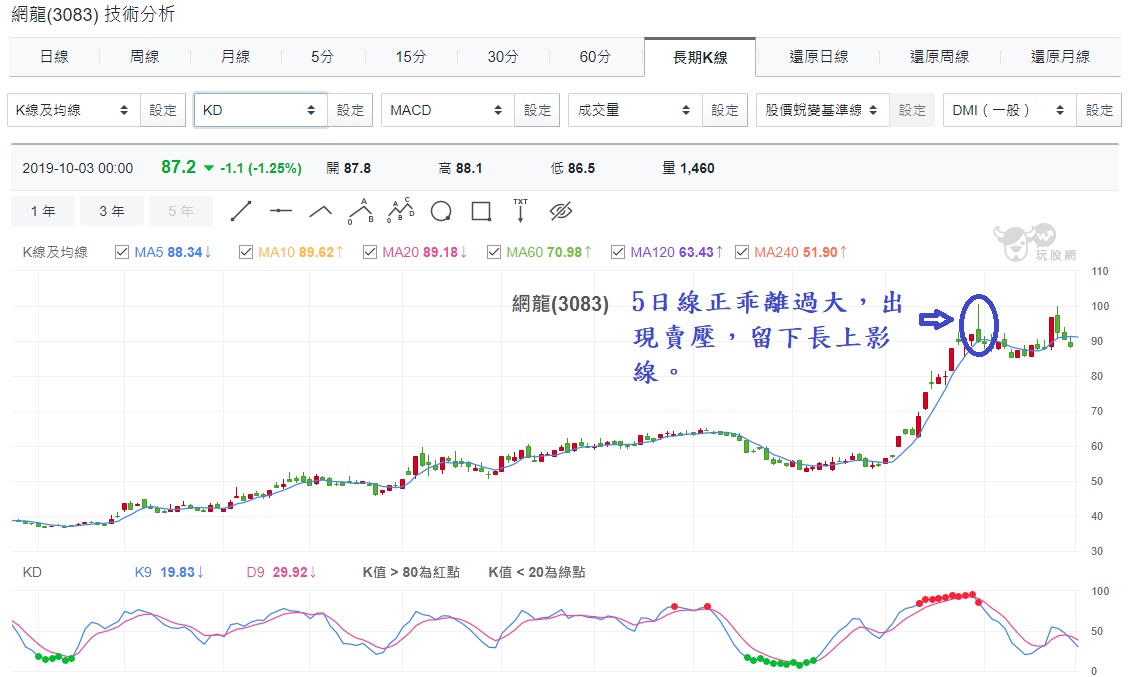Disable the MA240 moving average line
This screenshot has width=1131, height=677.
click(x=742, y=252)
